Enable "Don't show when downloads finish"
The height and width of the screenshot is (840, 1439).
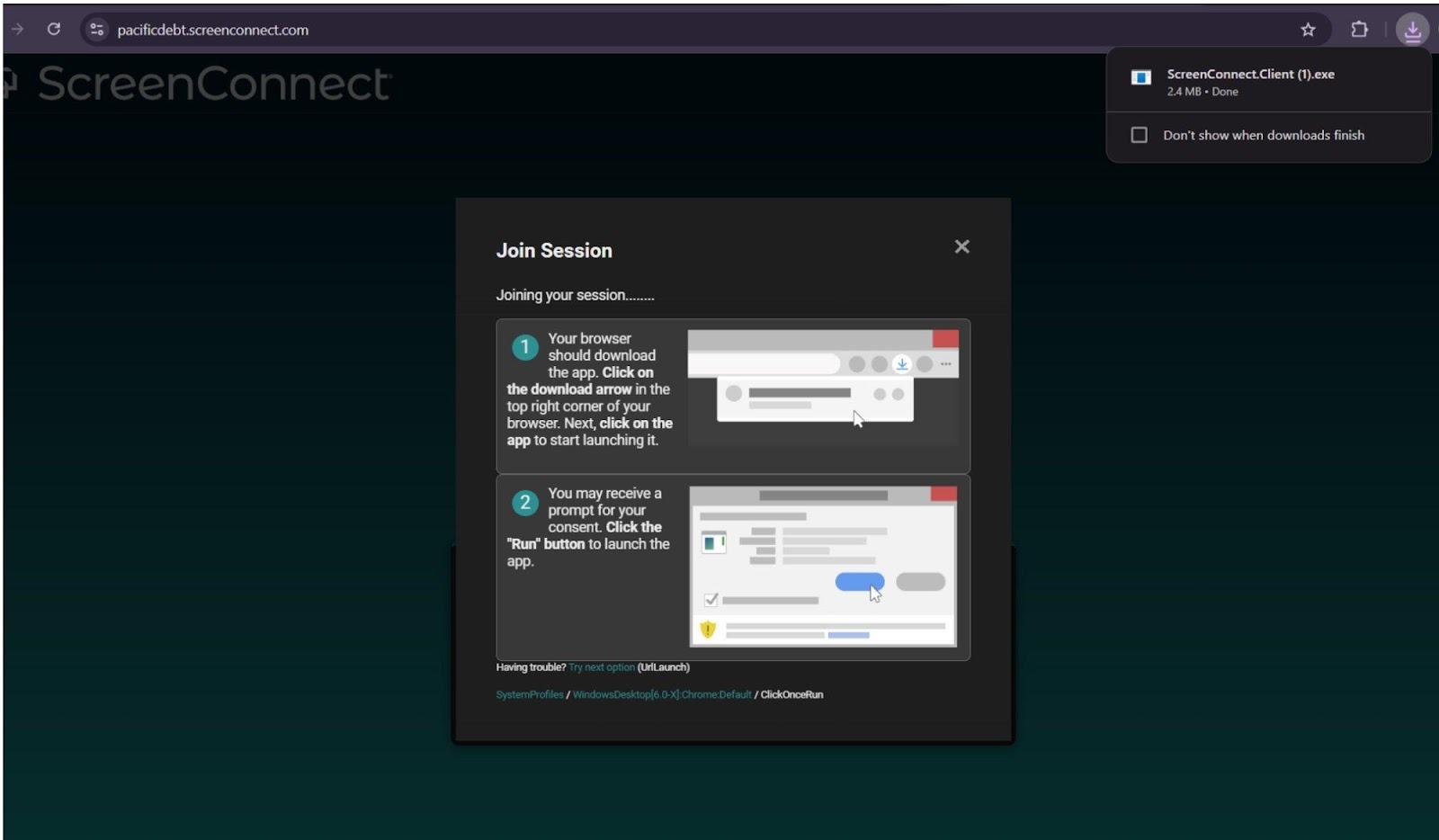click(1139, 134)
